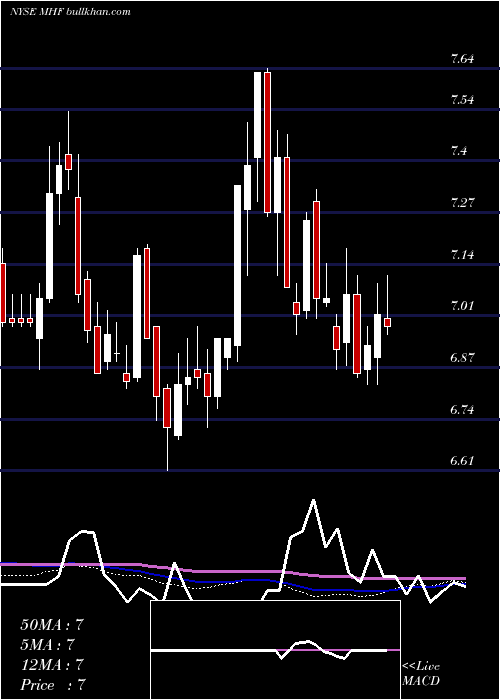Click inside the Live MACD inset chart
The height and width of the screenshot is (700, 500).
tap(275, 650)
